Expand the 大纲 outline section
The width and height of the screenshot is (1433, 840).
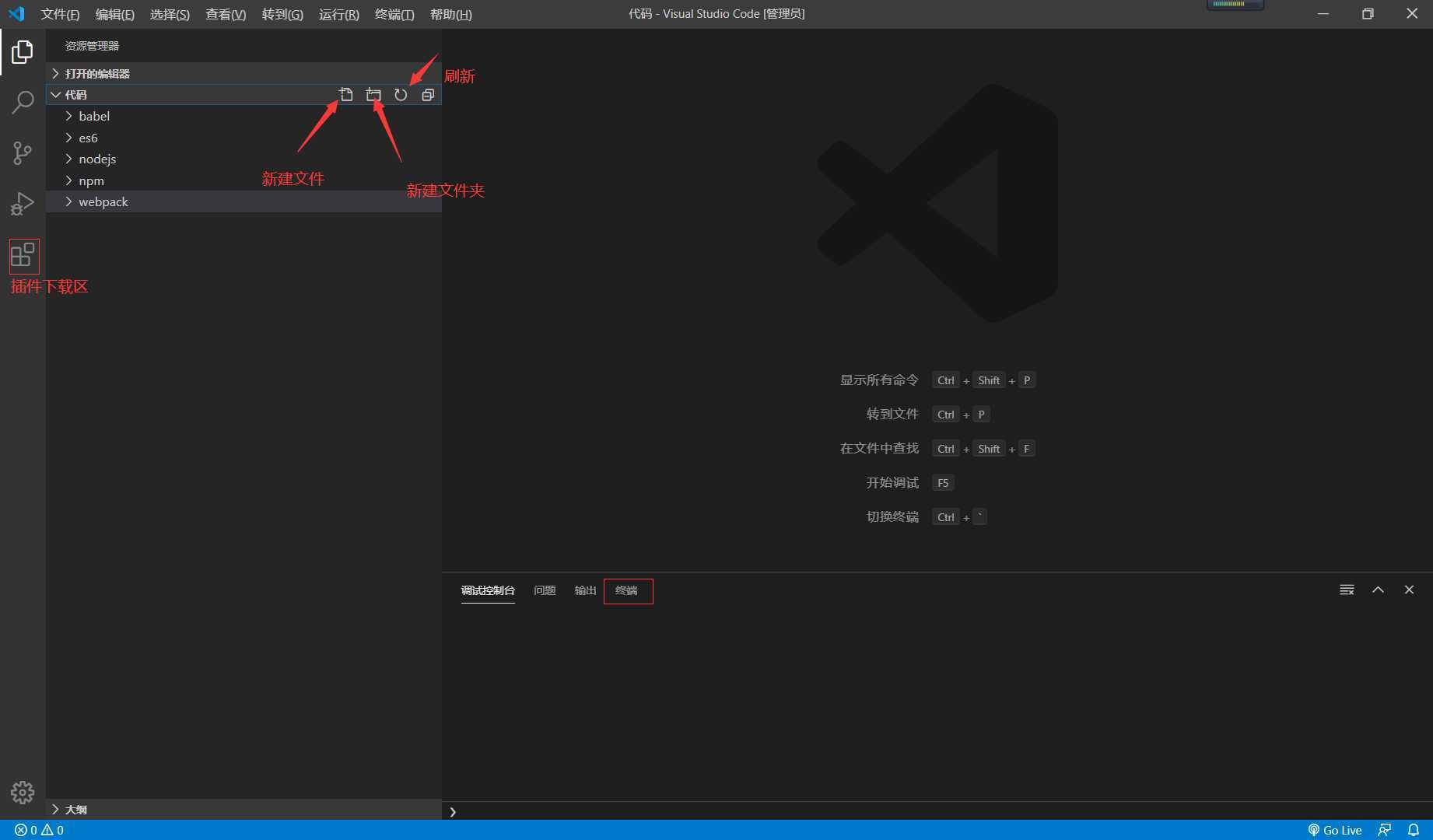click(x=244, y=809)
